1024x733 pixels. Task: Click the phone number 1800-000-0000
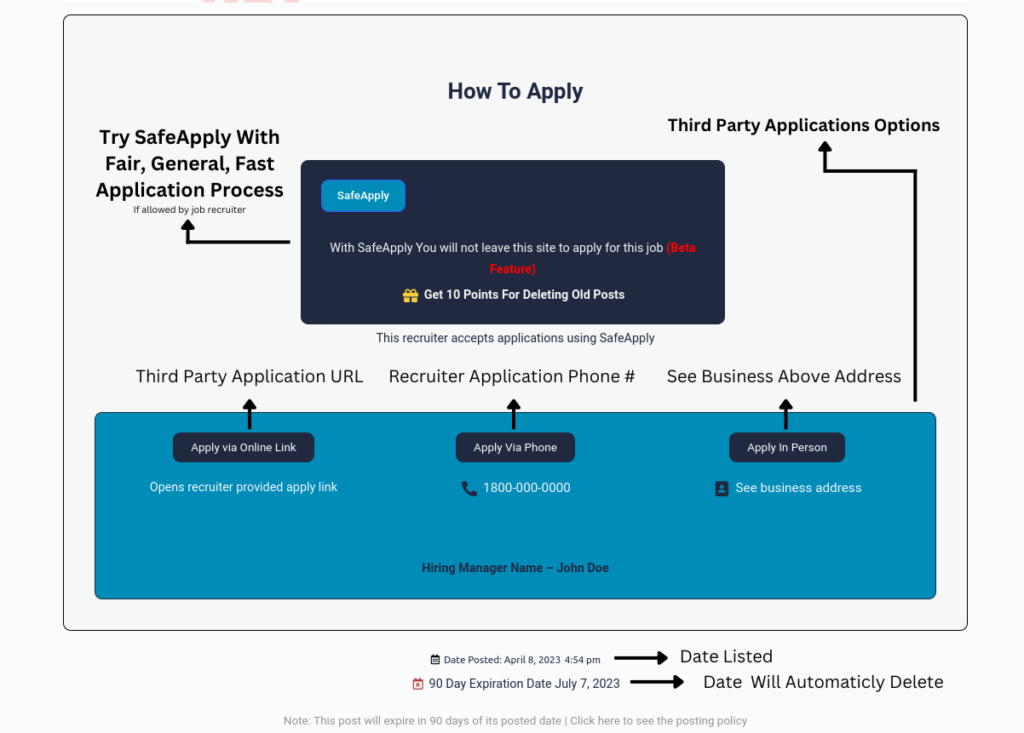526,488
